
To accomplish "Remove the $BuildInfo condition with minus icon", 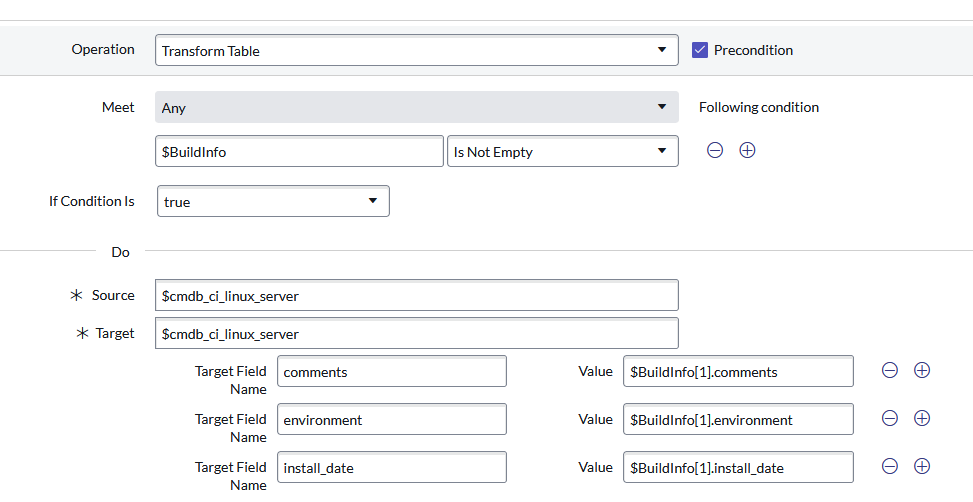I will coord(715,151).
